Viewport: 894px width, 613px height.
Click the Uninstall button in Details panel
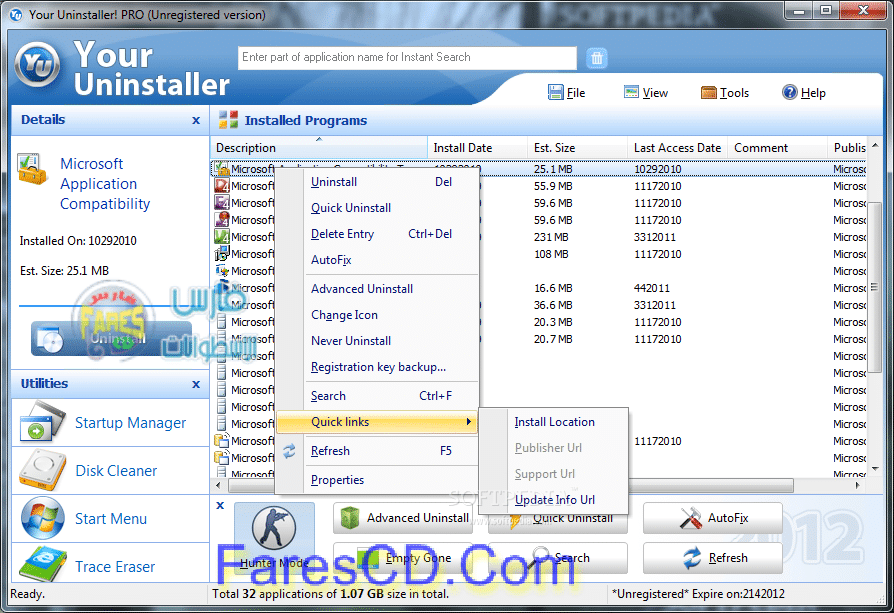tap(111, 339)
